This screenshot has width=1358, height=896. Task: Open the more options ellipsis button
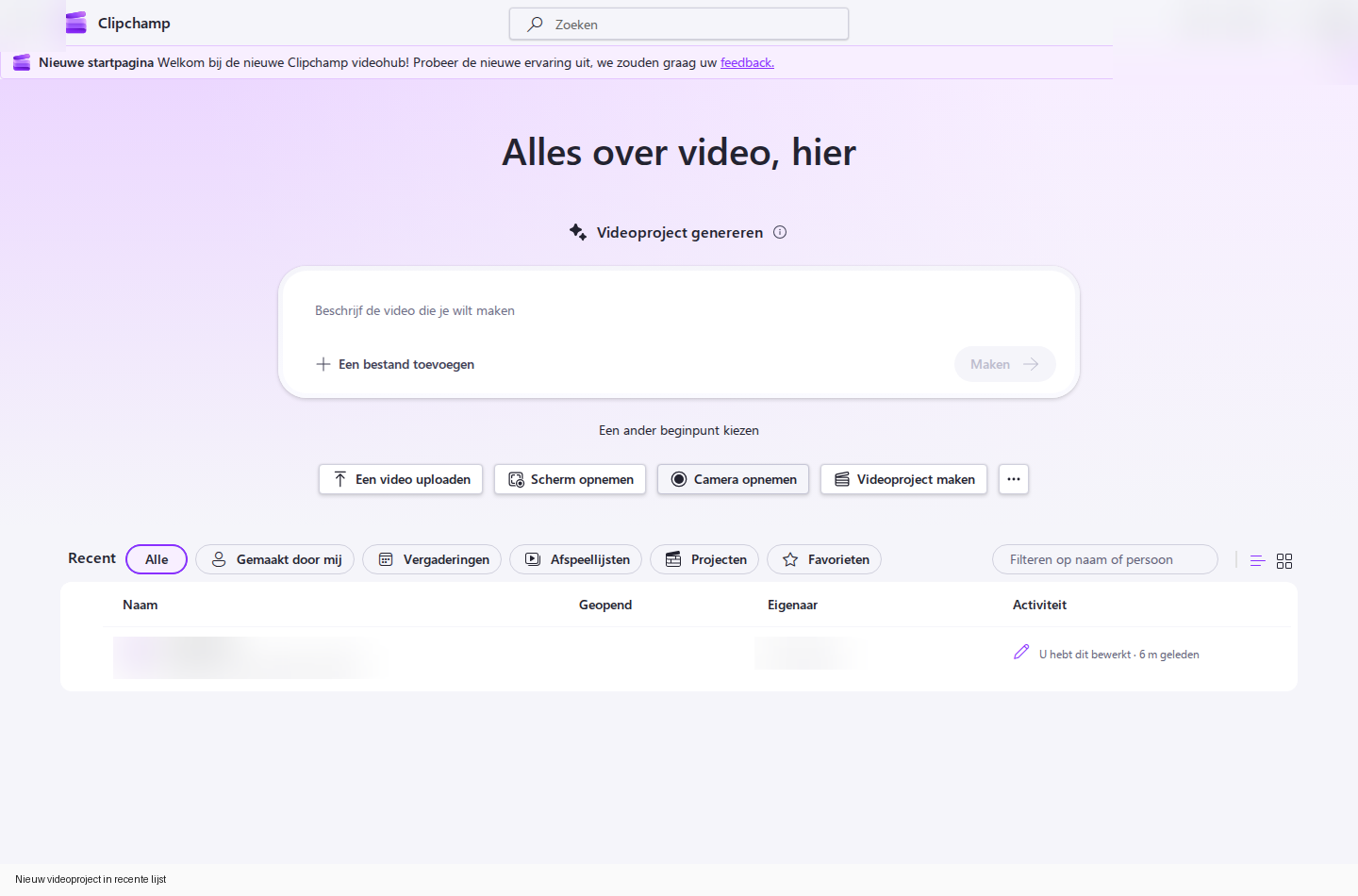1014,479
